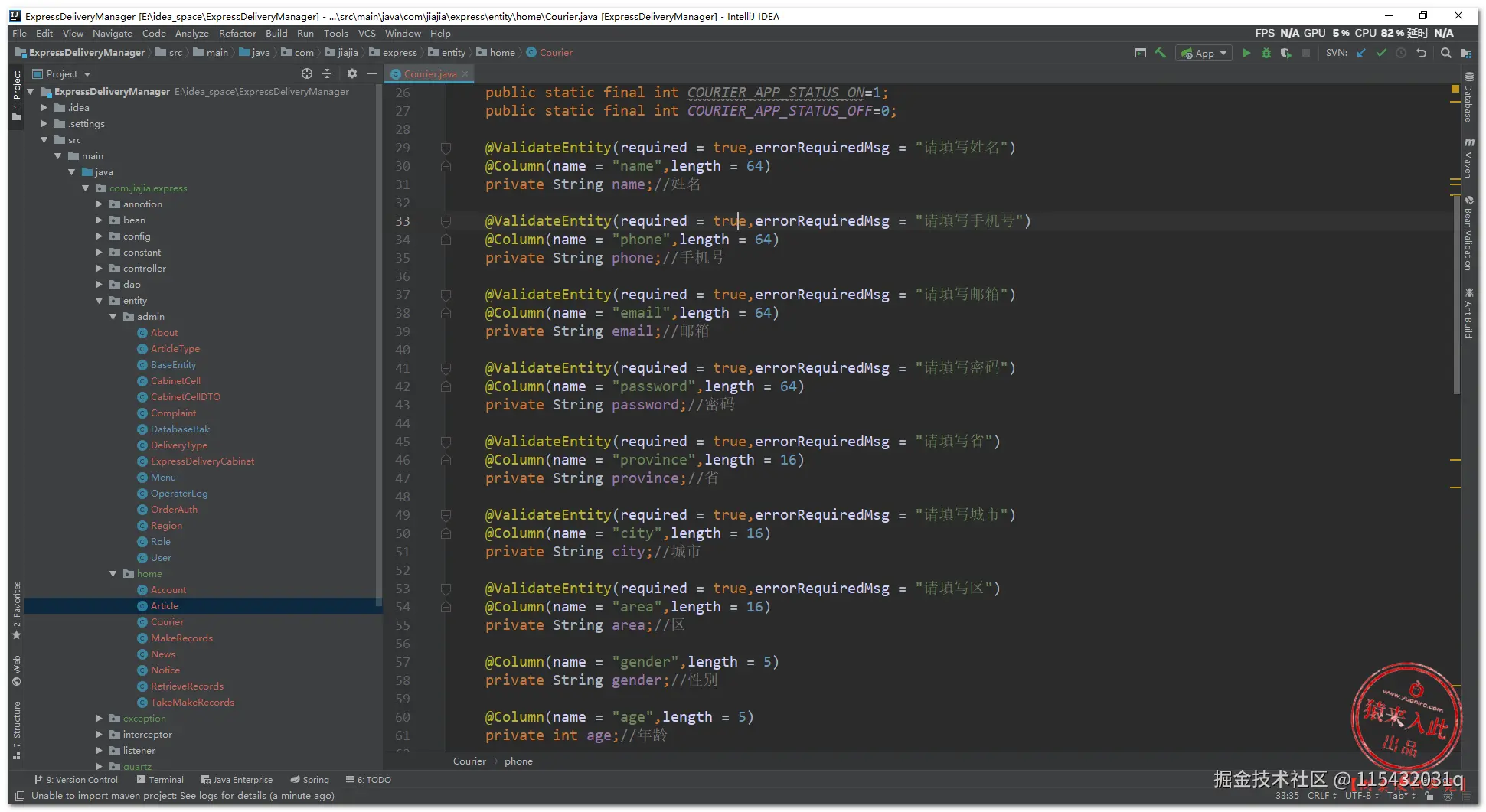Click the locate-in-project crosshair icon

point(307,73)
